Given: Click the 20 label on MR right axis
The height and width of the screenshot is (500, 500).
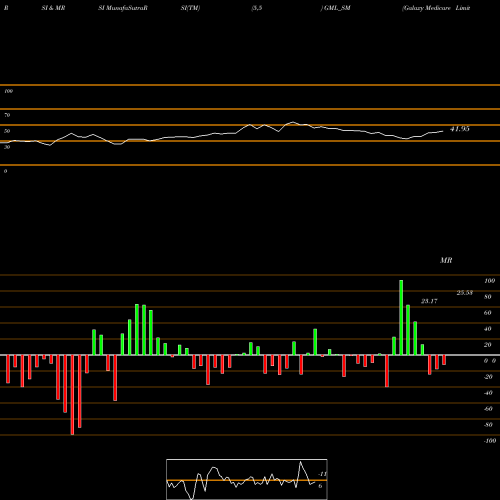Looking at the screenshot, I should (488, 345).
